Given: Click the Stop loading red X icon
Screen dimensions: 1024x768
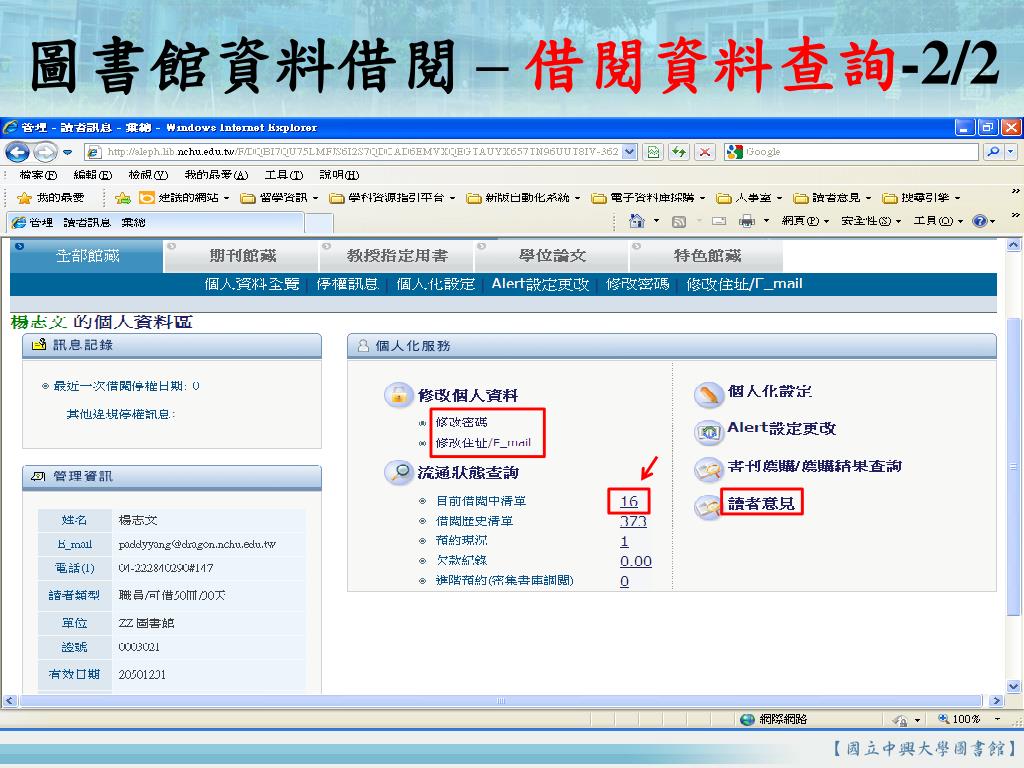Looking at the screenshot, I should point(705,152).
